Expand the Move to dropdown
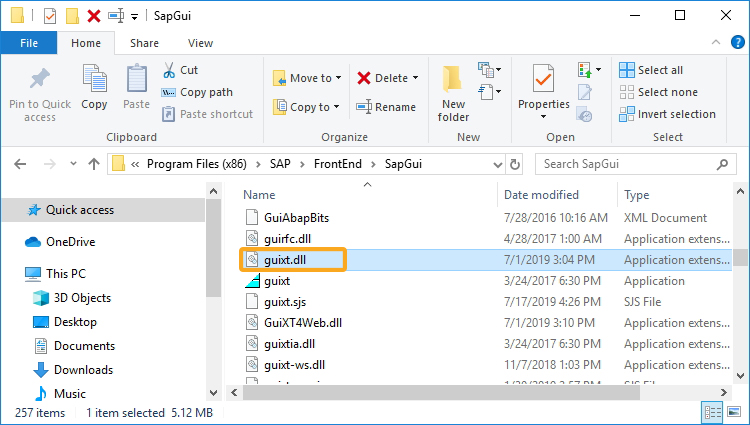Screen dimensions: 750x425 pyautogui.click(x=339, y=78)
